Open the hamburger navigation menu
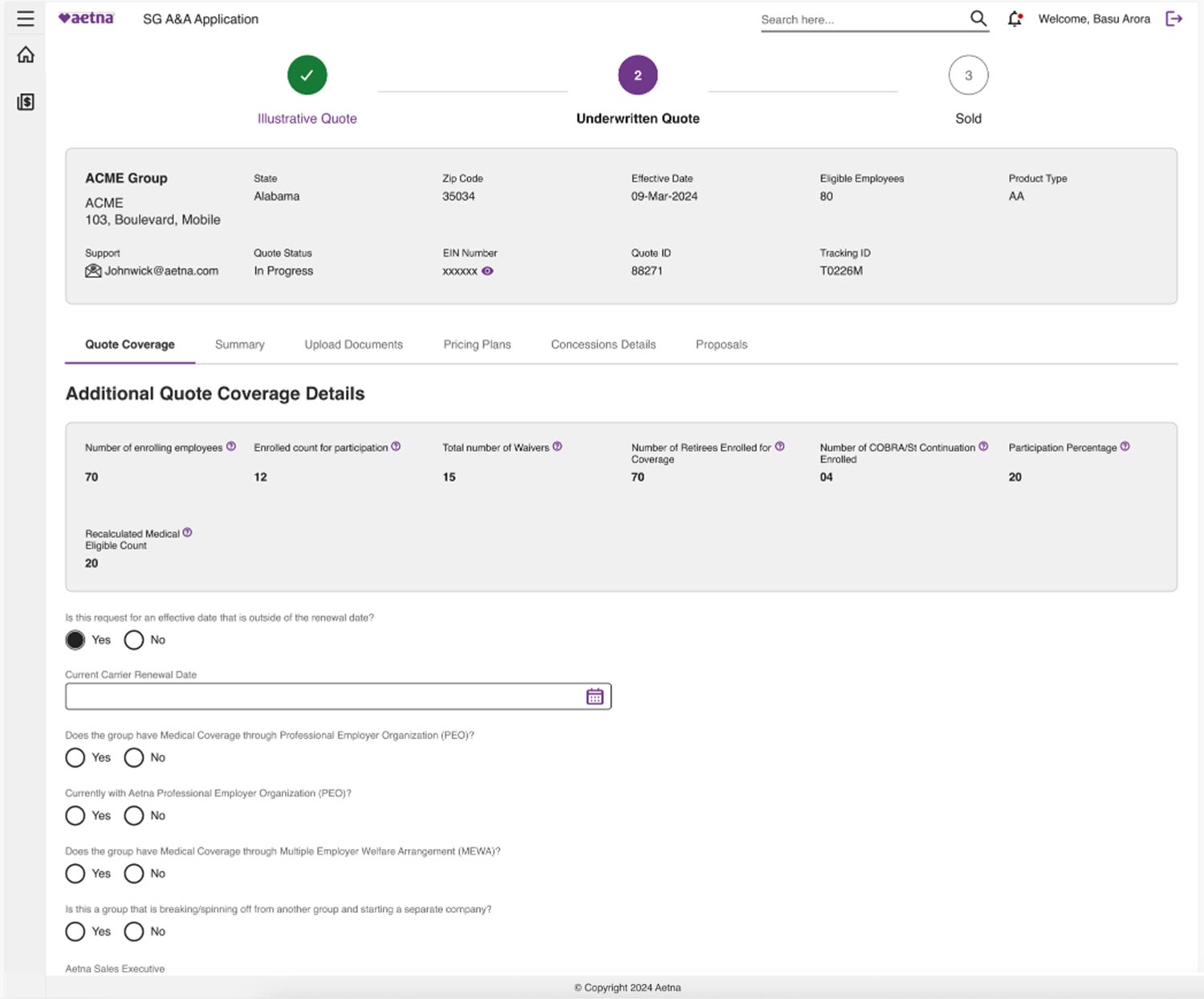The height and width of the screenshot is (999, 1204). (x=26, y=18)
